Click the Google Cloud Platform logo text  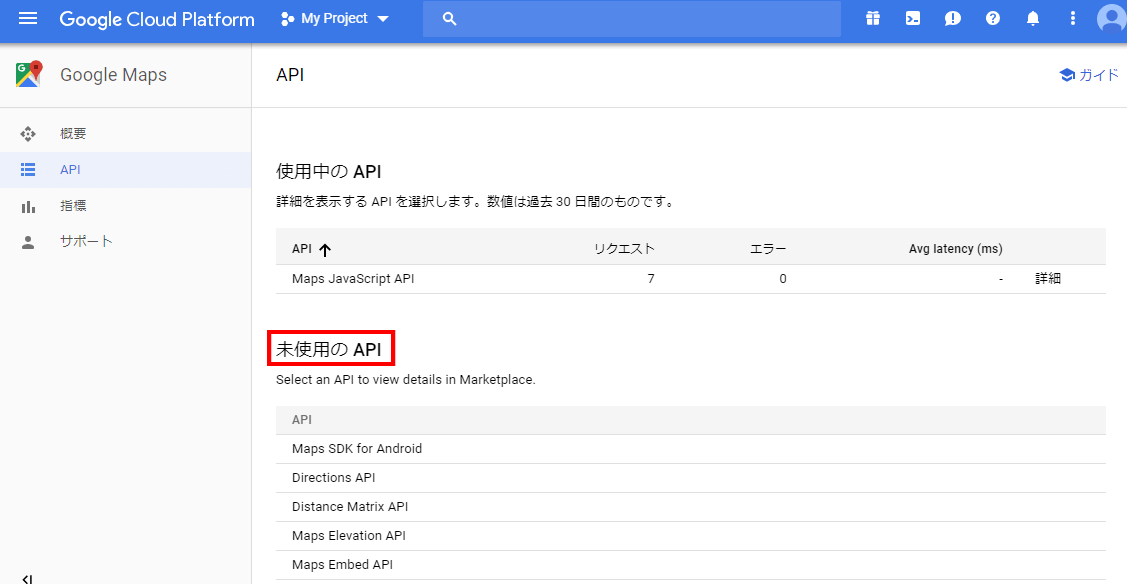click(x=157, y=19)
